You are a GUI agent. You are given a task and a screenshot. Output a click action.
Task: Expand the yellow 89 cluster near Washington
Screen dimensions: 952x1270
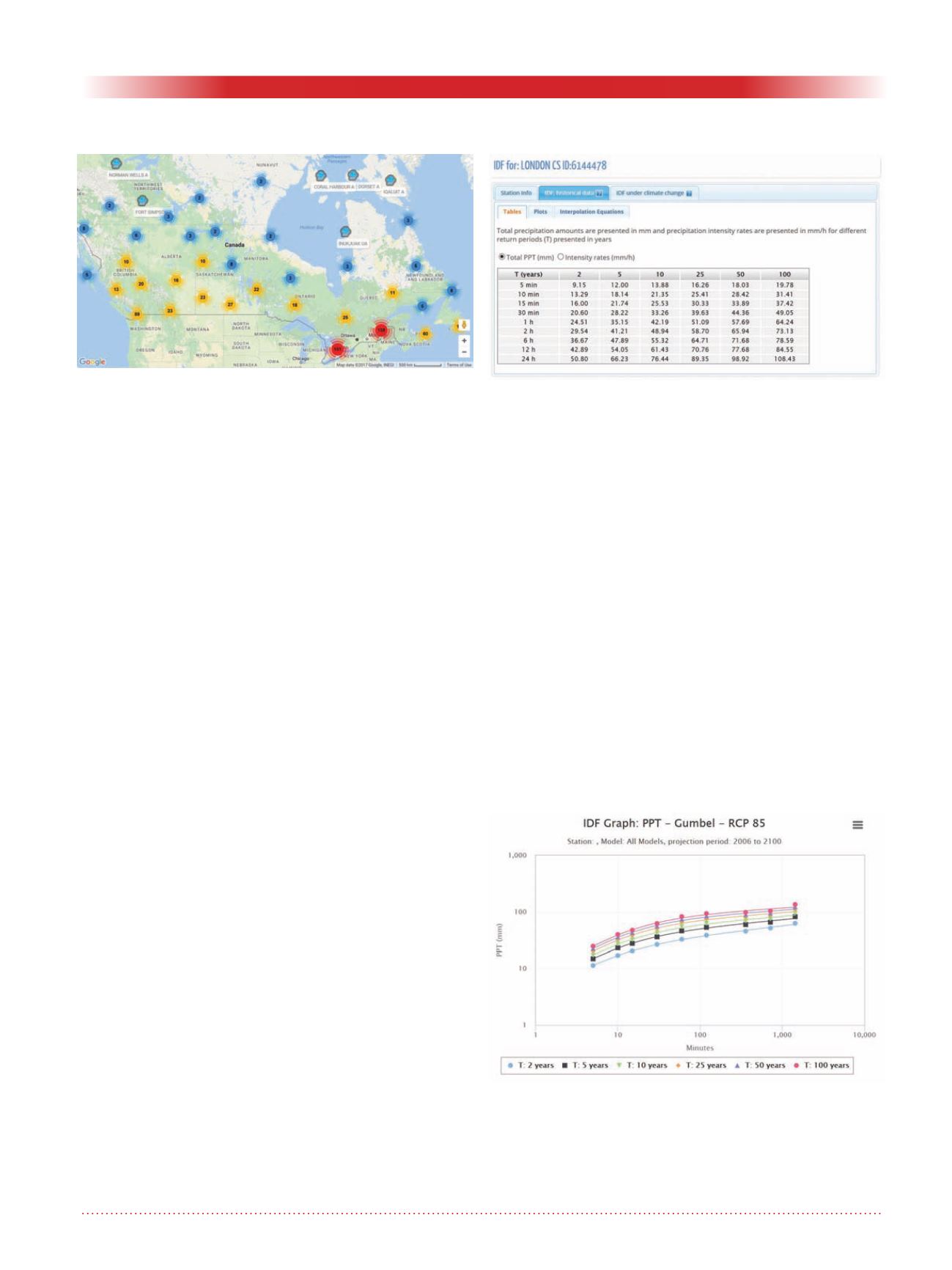[x=136, y=315]
